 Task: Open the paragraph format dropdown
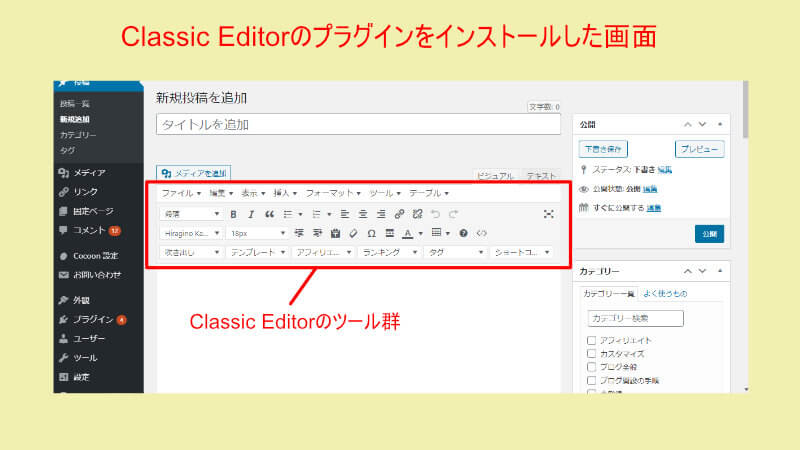[191, 214]
